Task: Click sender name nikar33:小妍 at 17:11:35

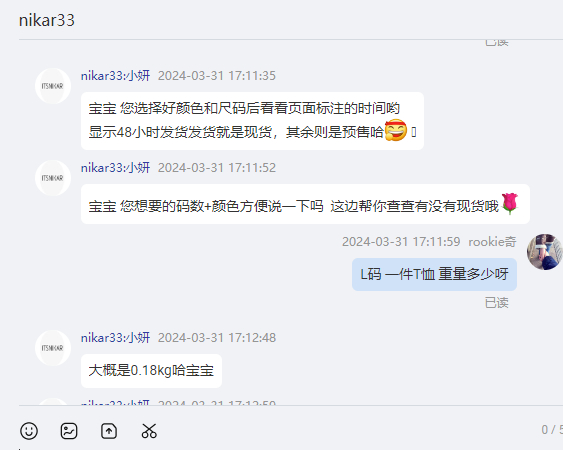Action: coord(115,76)
